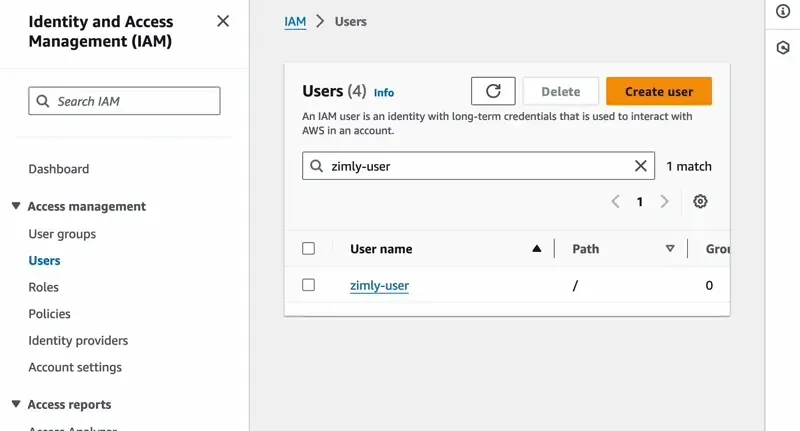Viewport: 800px width, 431px height.
Task: Select Users in the sidebar
Action: [44, 261]
